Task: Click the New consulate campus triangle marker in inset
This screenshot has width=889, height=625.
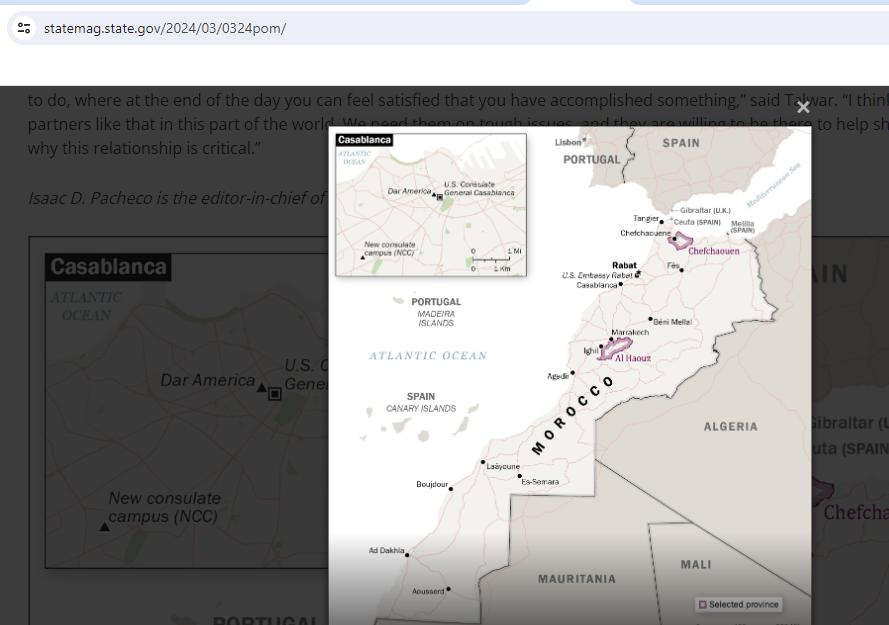Action: [x=362, y=257]
